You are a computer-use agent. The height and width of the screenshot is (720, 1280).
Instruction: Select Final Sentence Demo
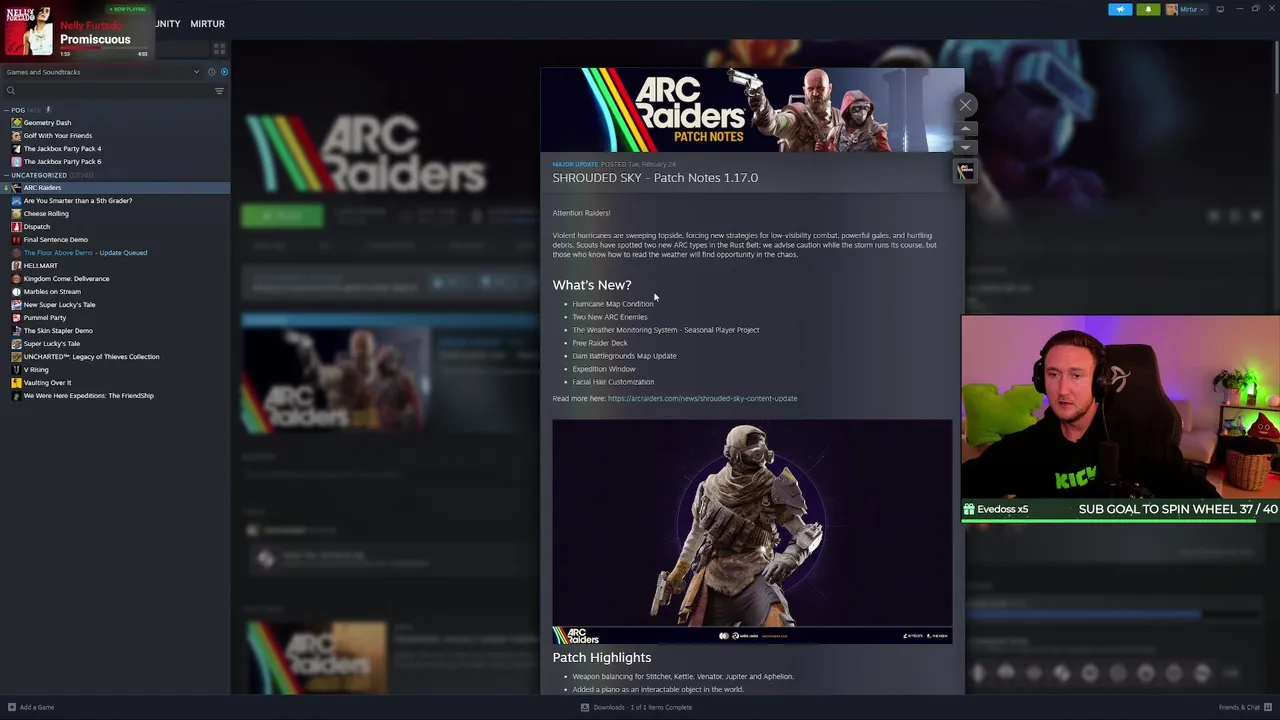coord(56,240)
